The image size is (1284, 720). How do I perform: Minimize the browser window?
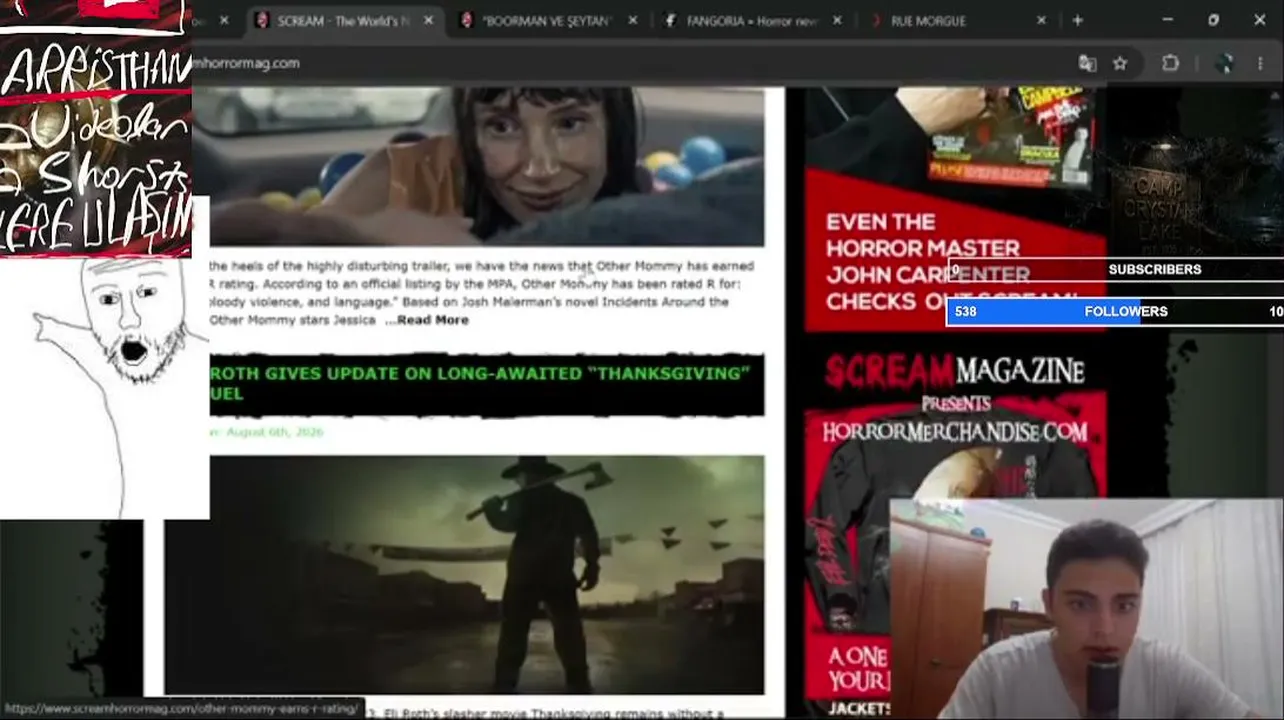(1167, 20)
